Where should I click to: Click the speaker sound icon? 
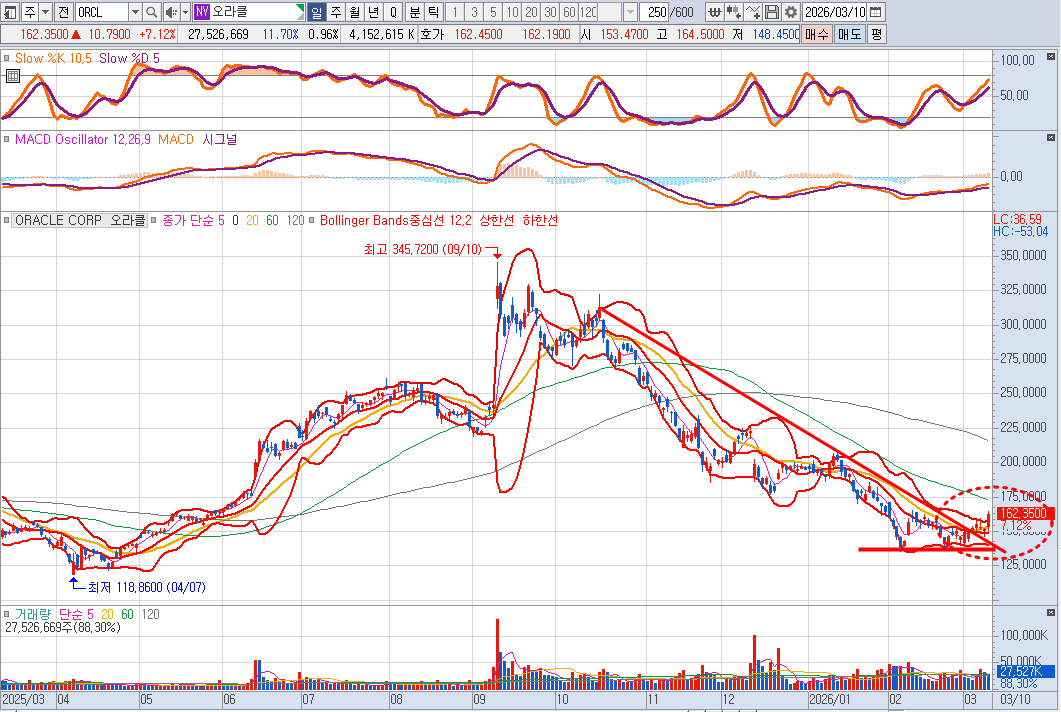(x=170, y=12)
